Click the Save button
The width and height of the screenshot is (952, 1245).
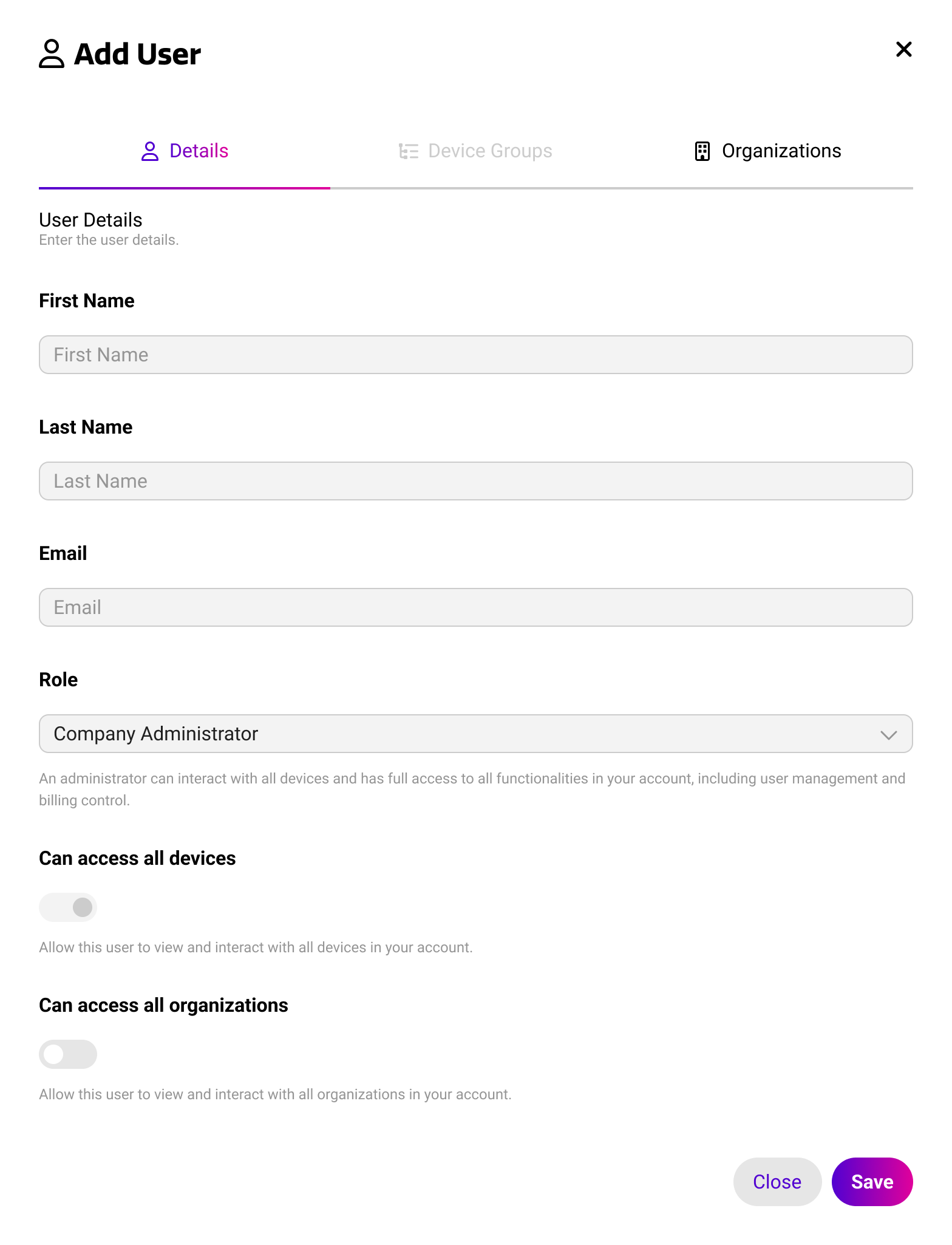point(872,1182)
